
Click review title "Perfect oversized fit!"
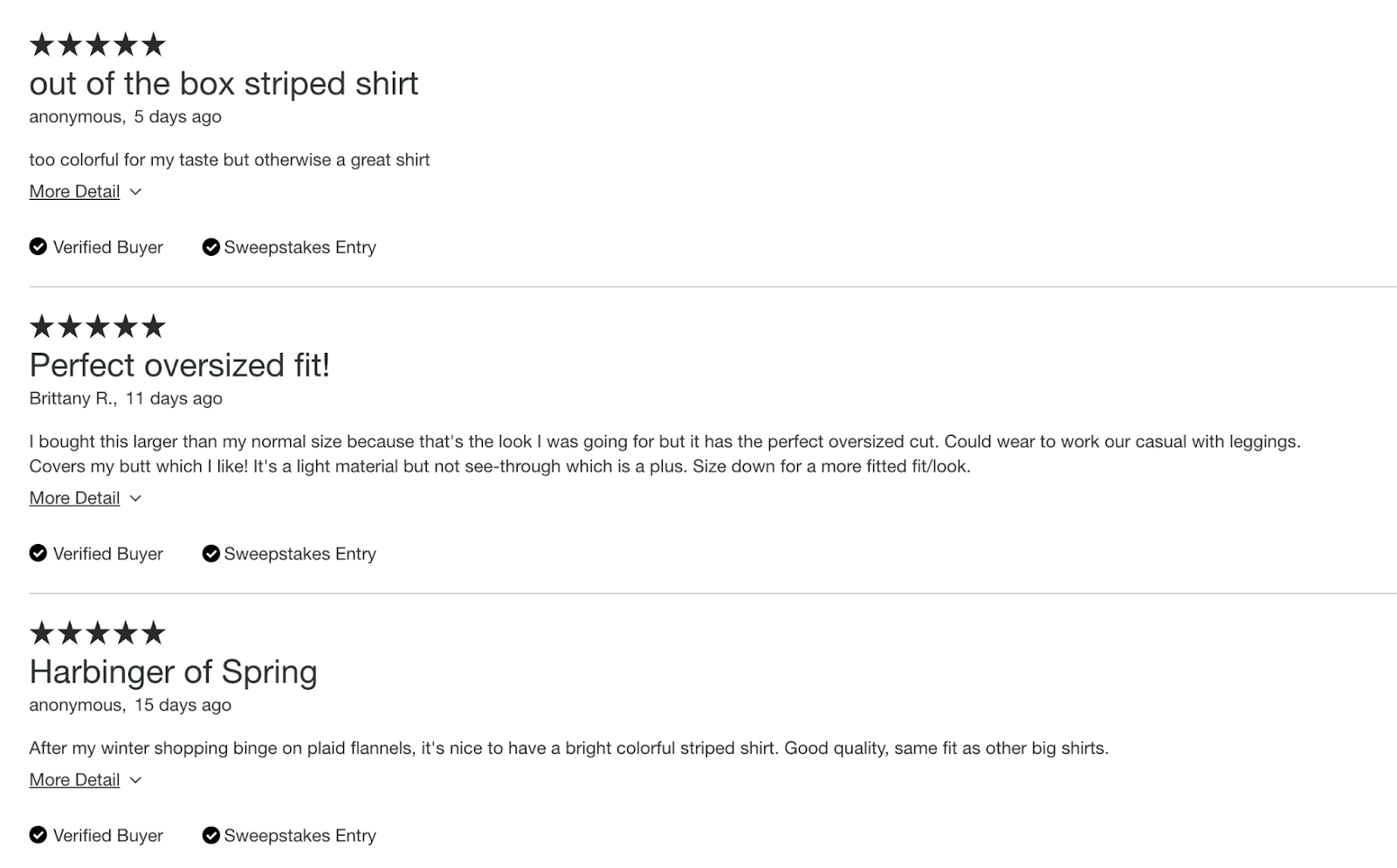180,365
